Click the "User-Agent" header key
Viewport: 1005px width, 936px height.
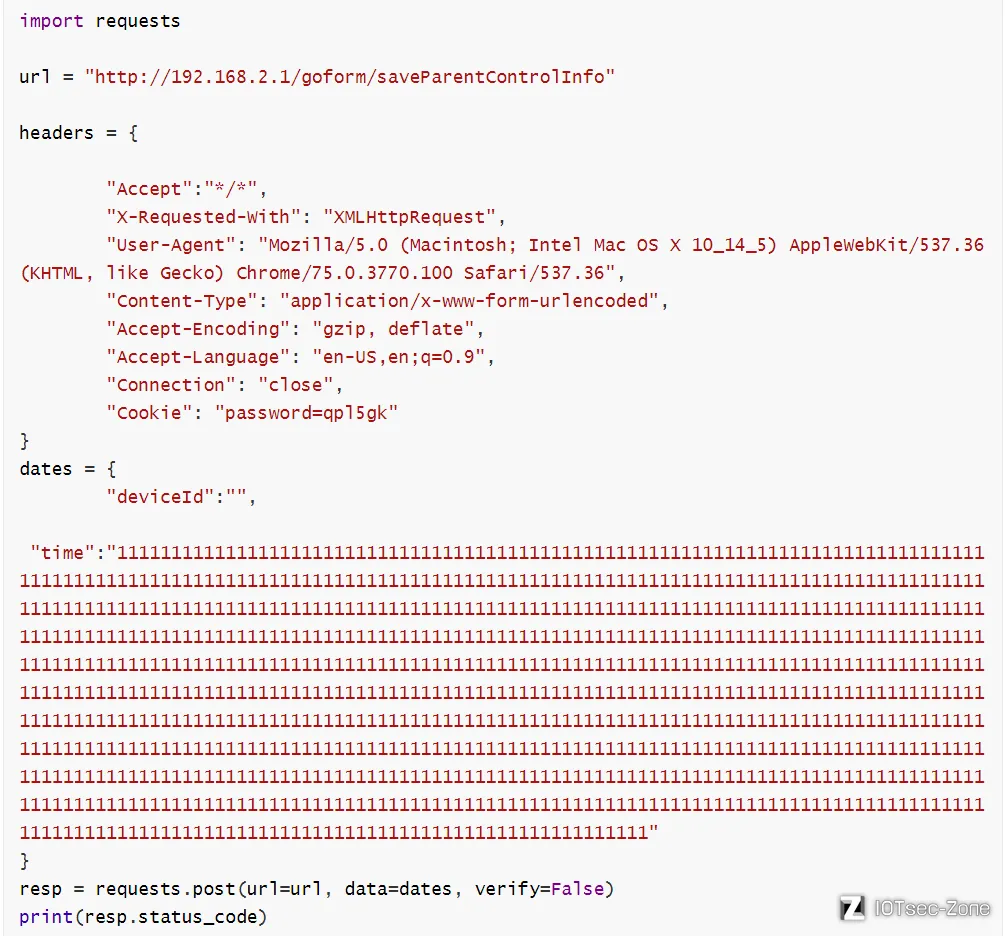coord(170,245)
